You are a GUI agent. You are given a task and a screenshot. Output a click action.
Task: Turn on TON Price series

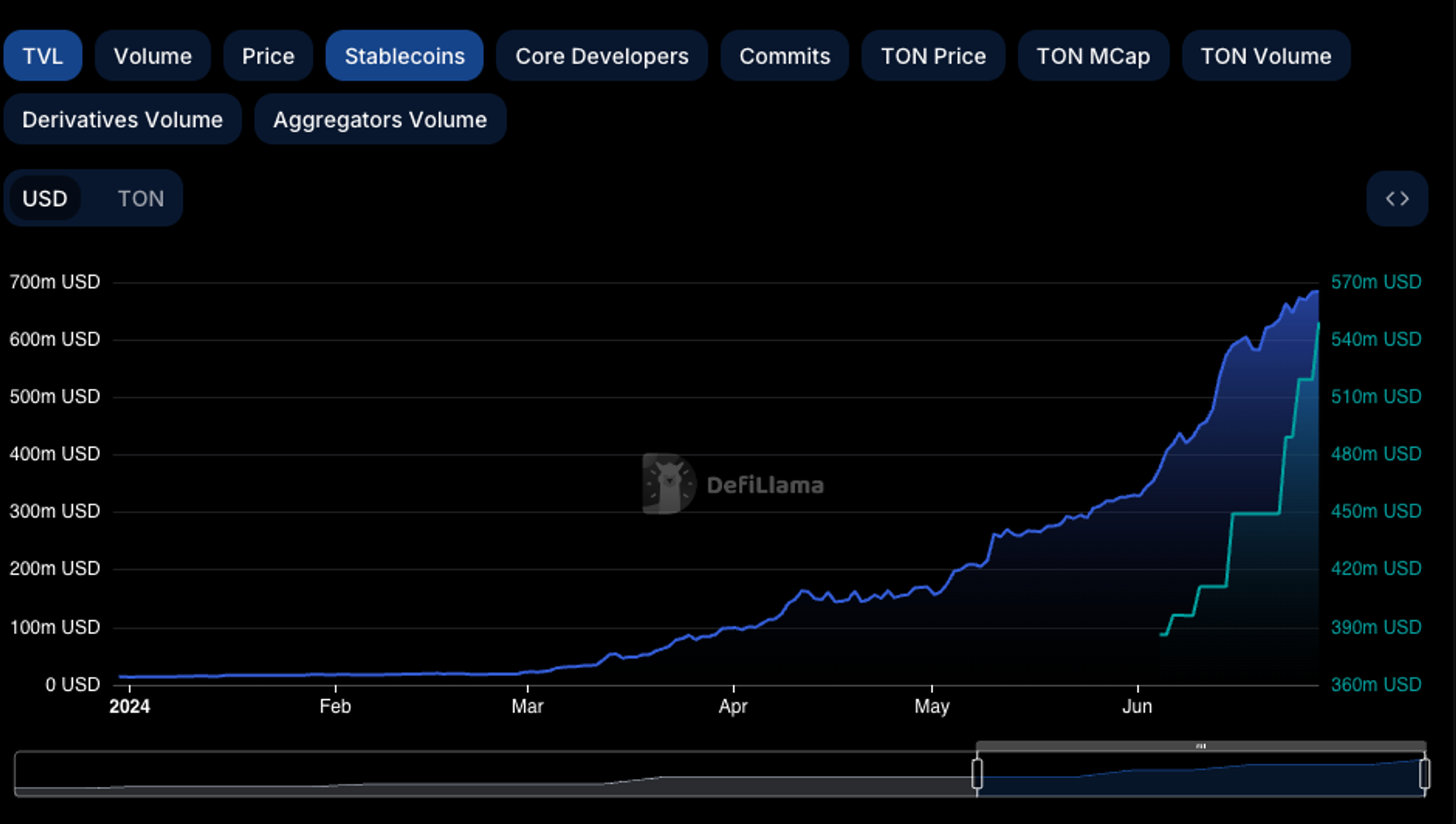[x=933, y=56]
